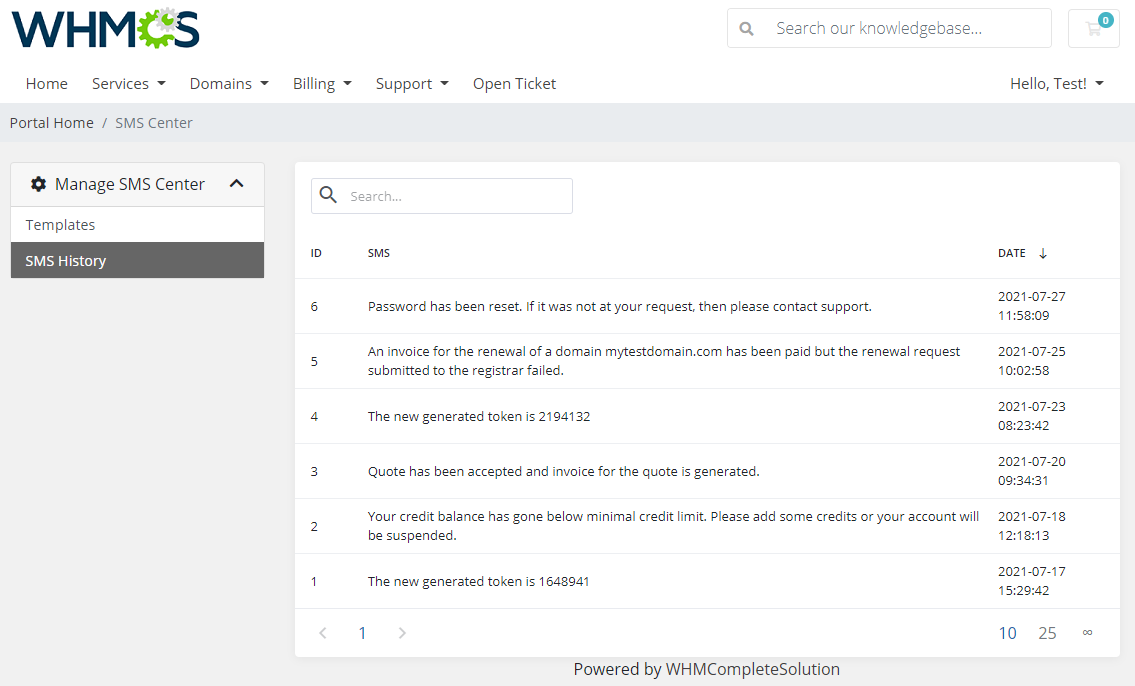The width and height of the screenshot is (1135, 686).
Task: Open the Services dropdown
Action: (x=128, y=83)
